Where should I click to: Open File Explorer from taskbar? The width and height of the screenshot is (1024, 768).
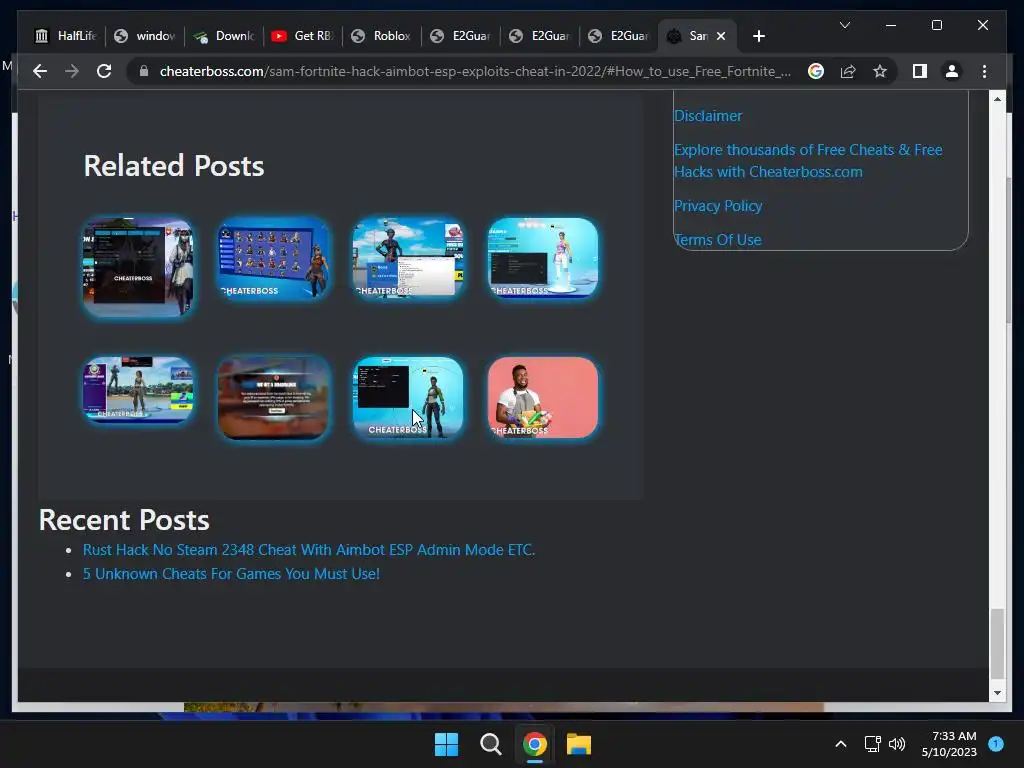pyautogui.click(x=579, y=744)
